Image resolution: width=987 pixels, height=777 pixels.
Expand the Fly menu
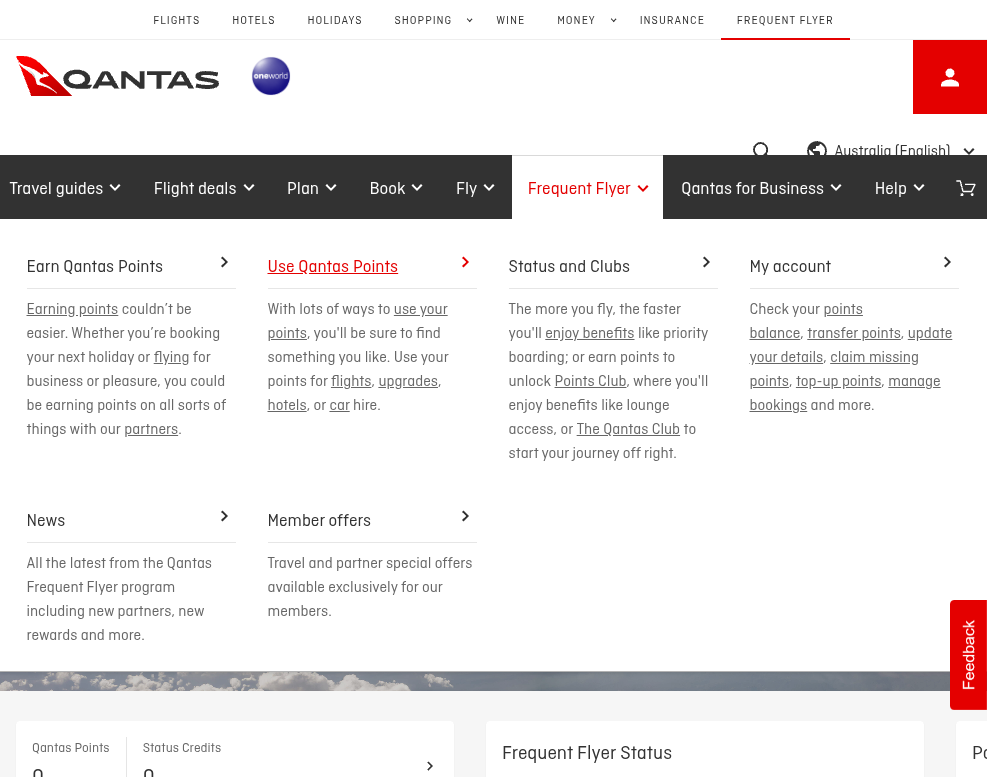click(x=475, y=188)
